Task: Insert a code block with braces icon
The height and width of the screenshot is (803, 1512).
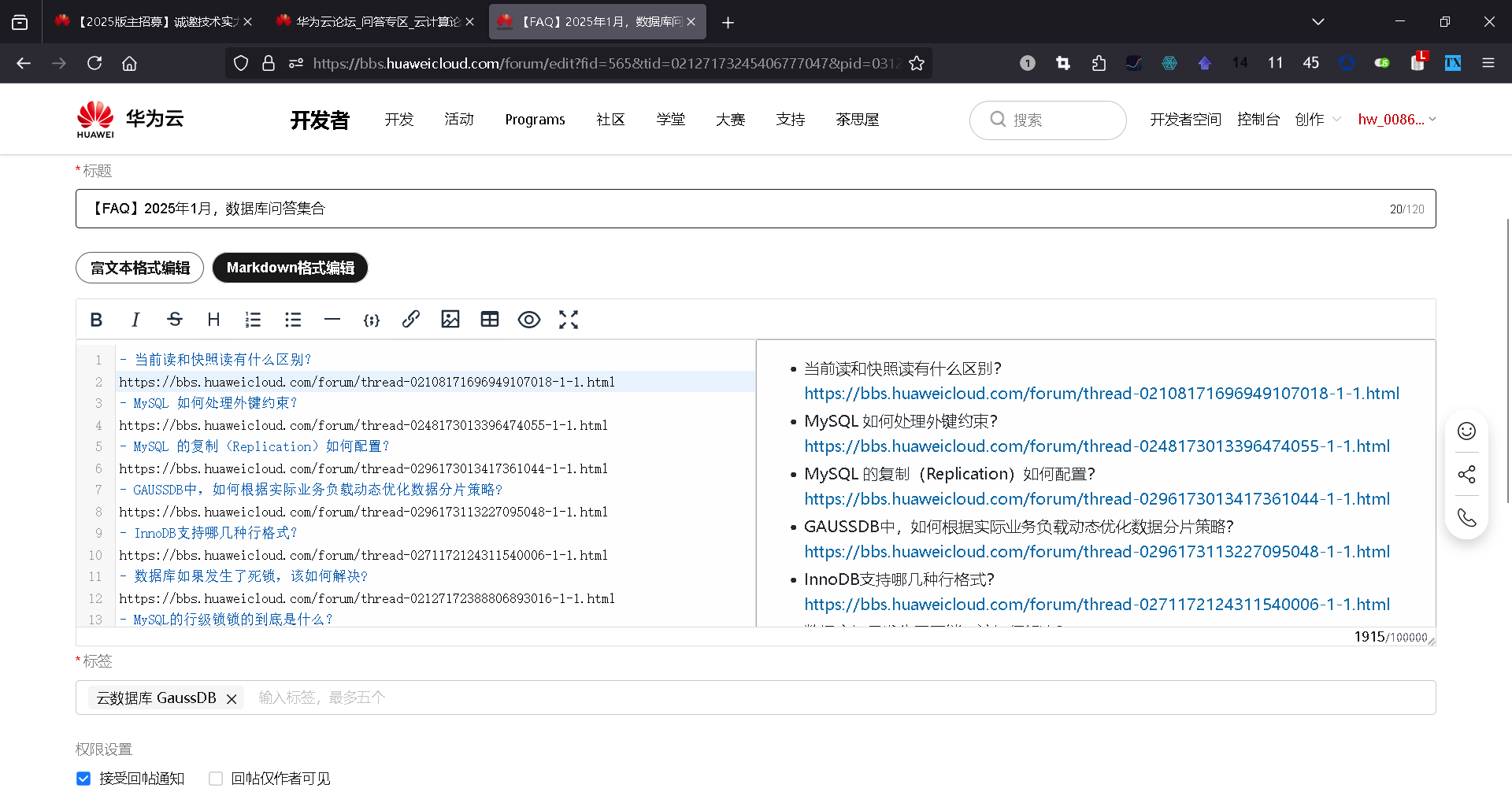Action: [x=372, y=320]
